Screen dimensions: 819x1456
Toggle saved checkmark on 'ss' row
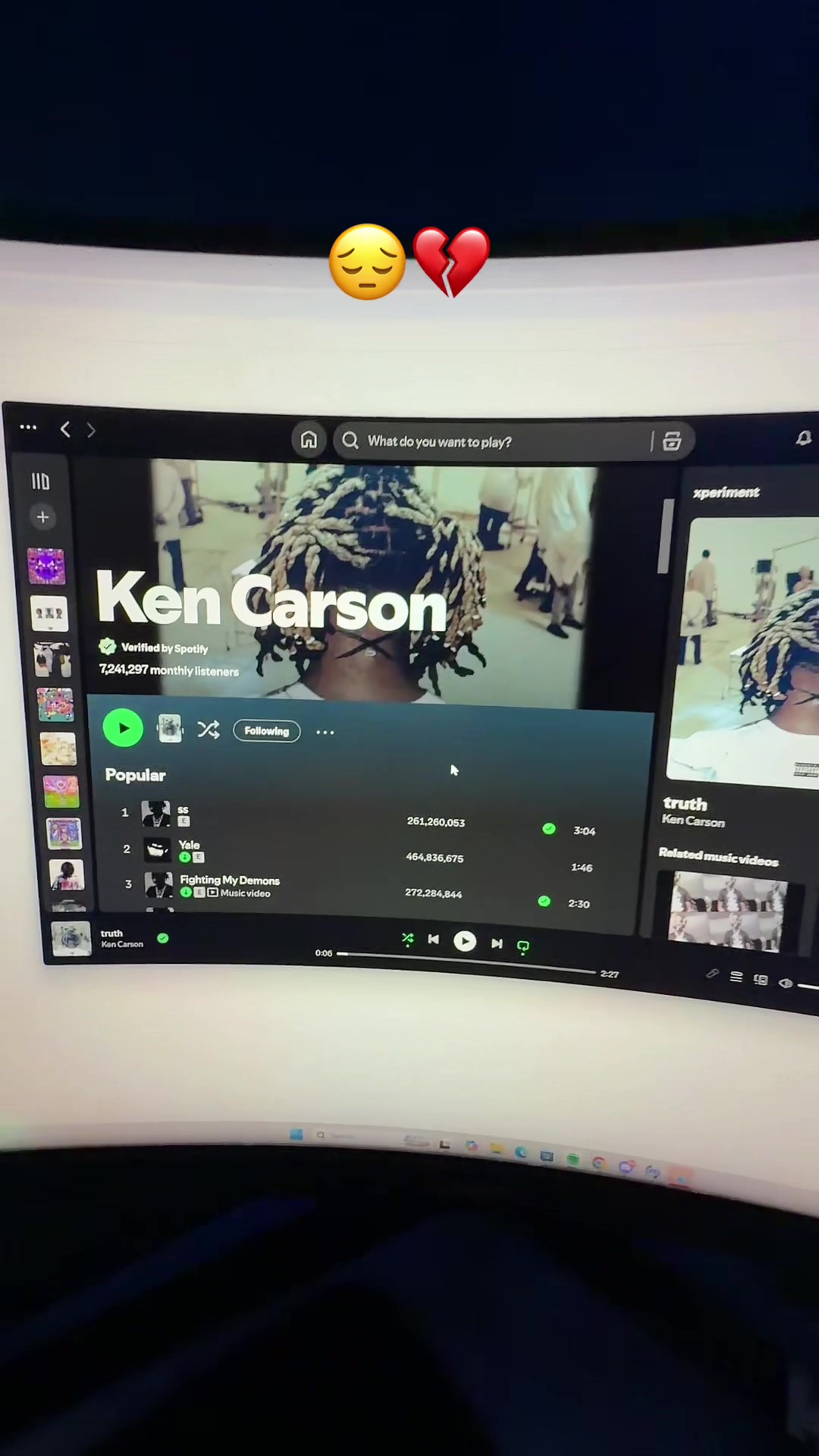pyautogui.click(x=549, y=829)
